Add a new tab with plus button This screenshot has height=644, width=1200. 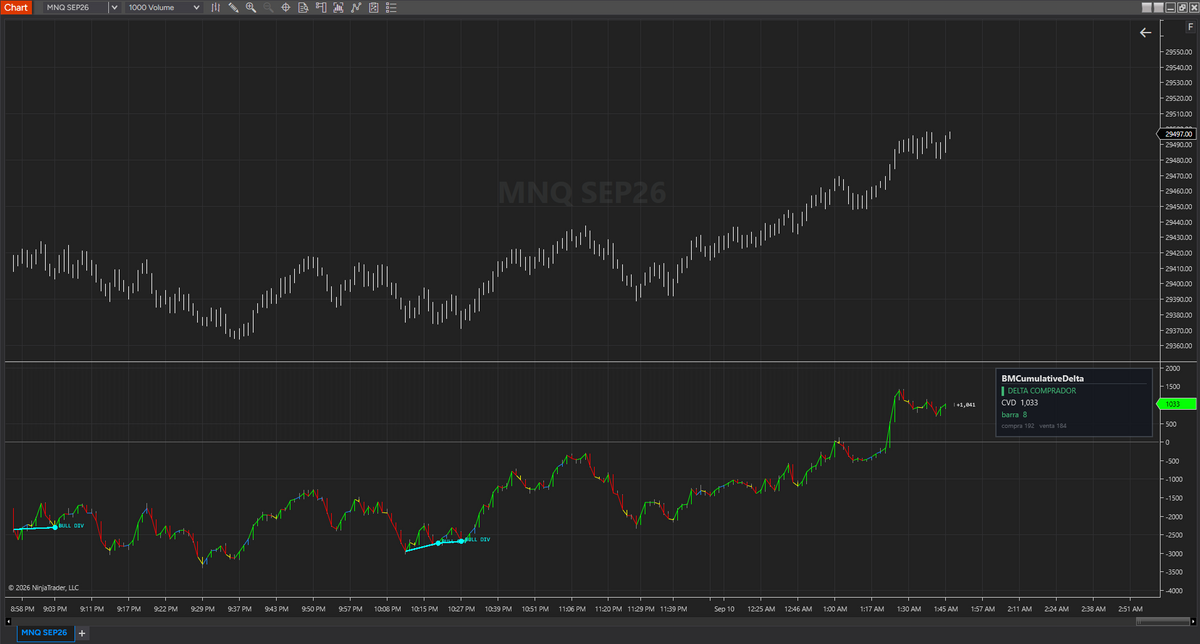pos(82,632)
